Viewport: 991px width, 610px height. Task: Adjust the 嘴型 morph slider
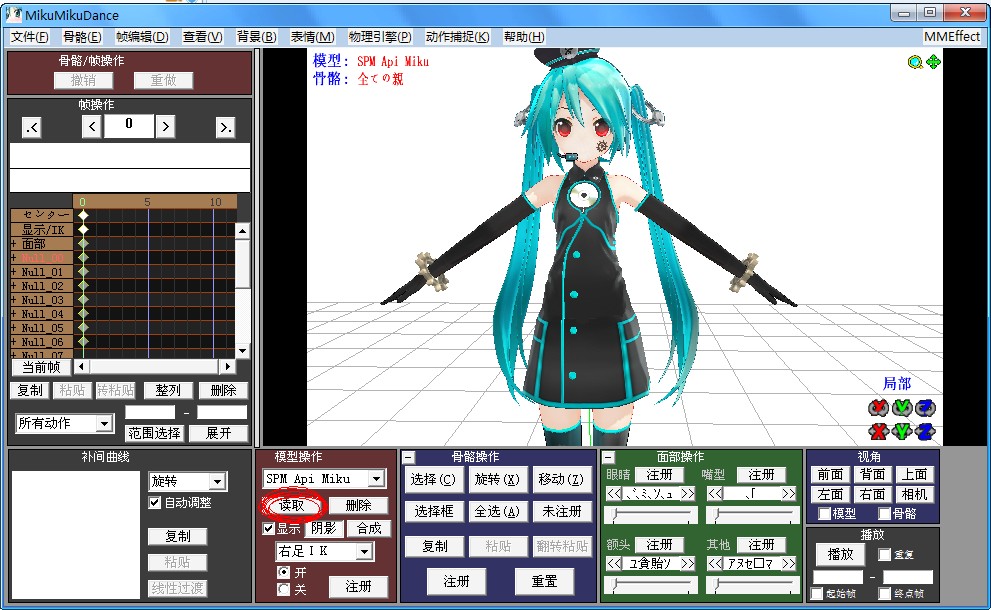pos(753,515)
